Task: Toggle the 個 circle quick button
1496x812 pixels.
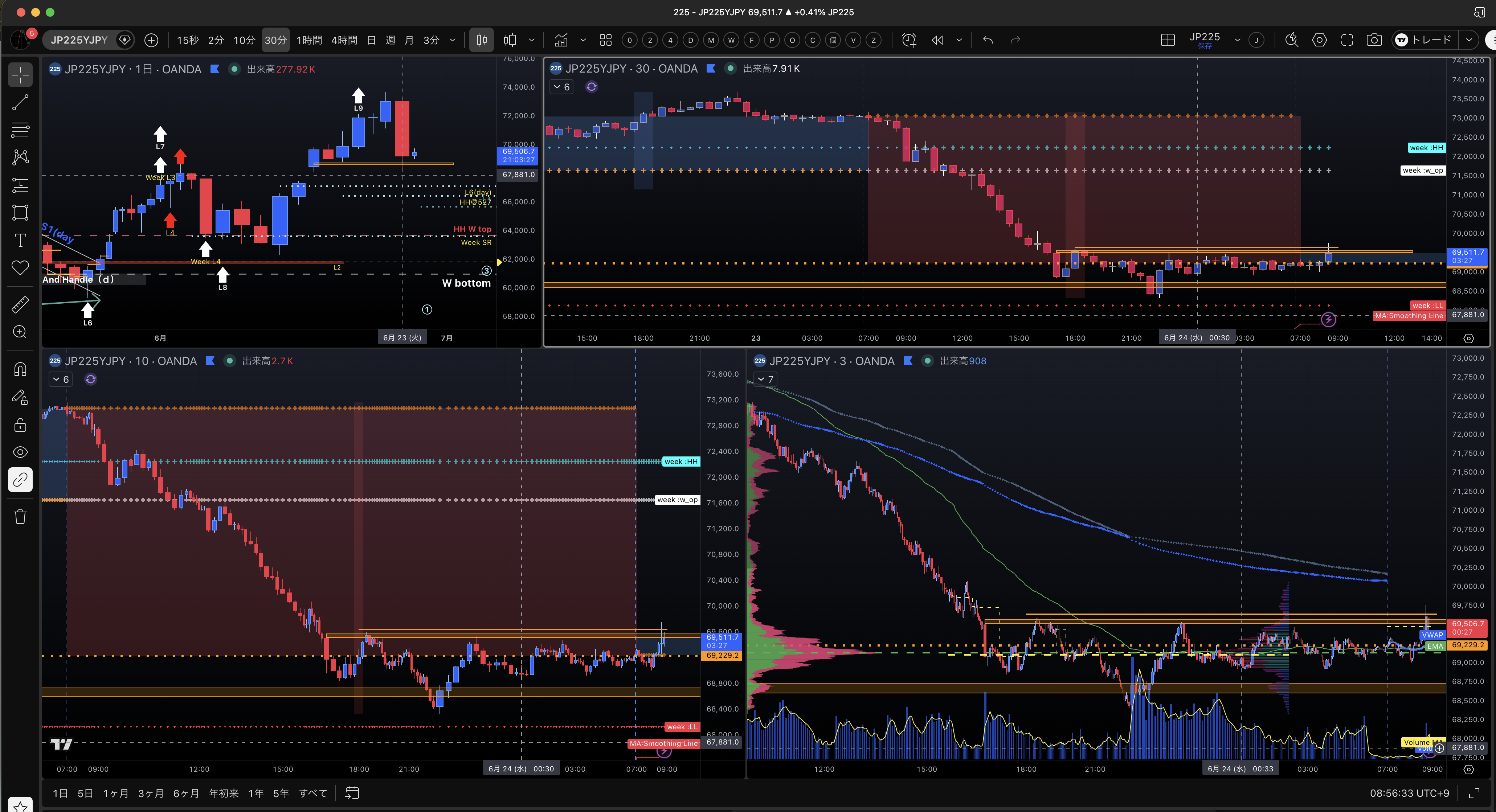Action: [833, 40]
